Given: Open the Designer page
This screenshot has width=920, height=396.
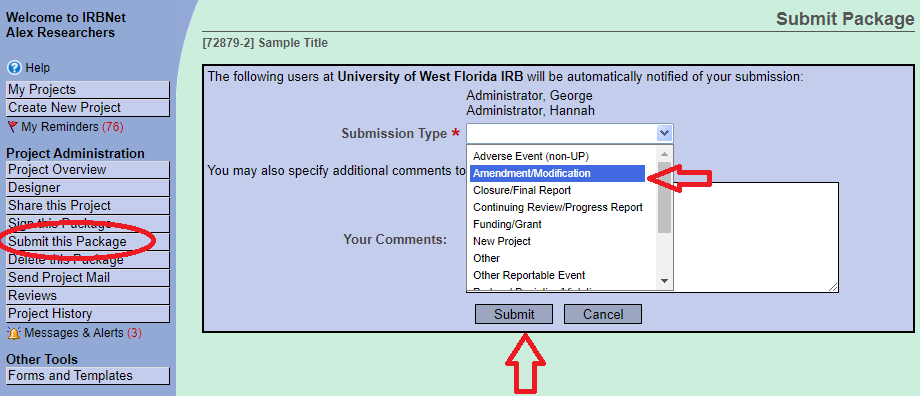Looking at the screenshot, I should (88, 188).
